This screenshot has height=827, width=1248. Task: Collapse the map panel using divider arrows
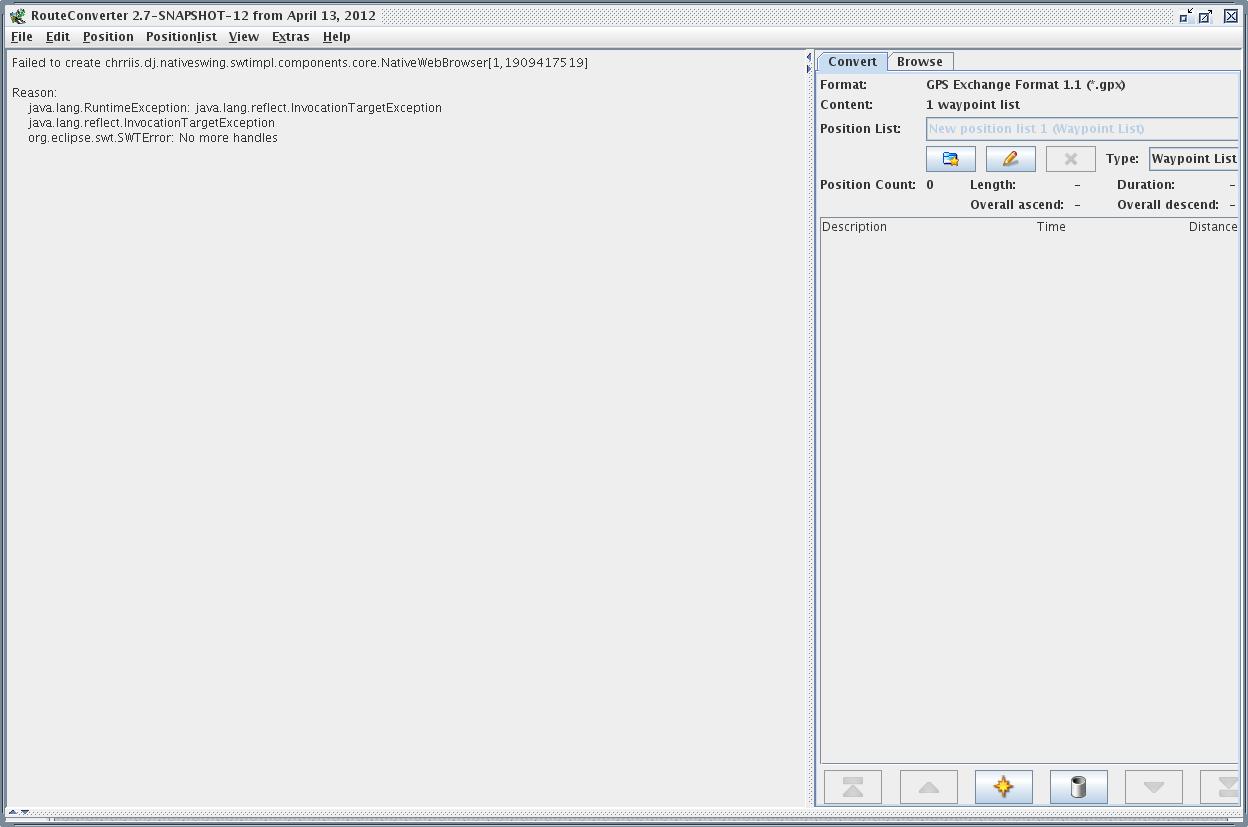[x=808, y=58]
